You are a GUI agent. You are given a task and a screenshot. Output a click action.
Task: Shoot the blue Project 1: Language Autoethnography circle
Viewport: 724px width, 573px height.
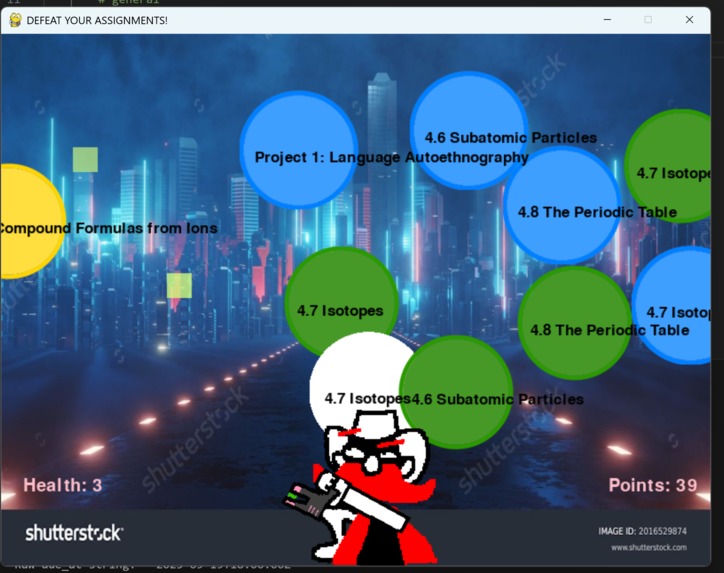click(299, 150)
